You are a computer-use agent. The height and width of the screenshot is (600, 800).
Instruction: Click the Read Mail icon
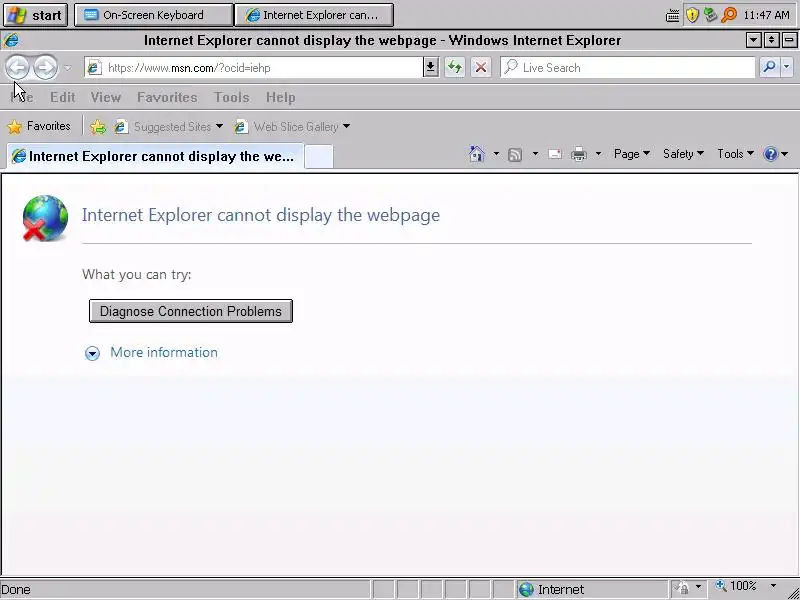coord(555,154)
